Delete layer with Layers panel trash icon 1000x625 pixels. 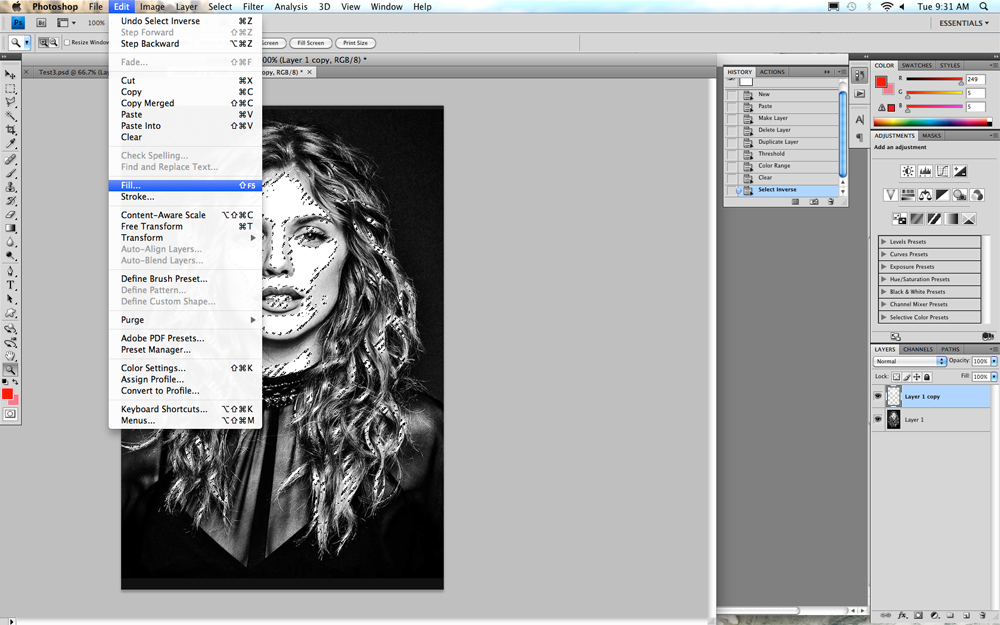[982, 615]
